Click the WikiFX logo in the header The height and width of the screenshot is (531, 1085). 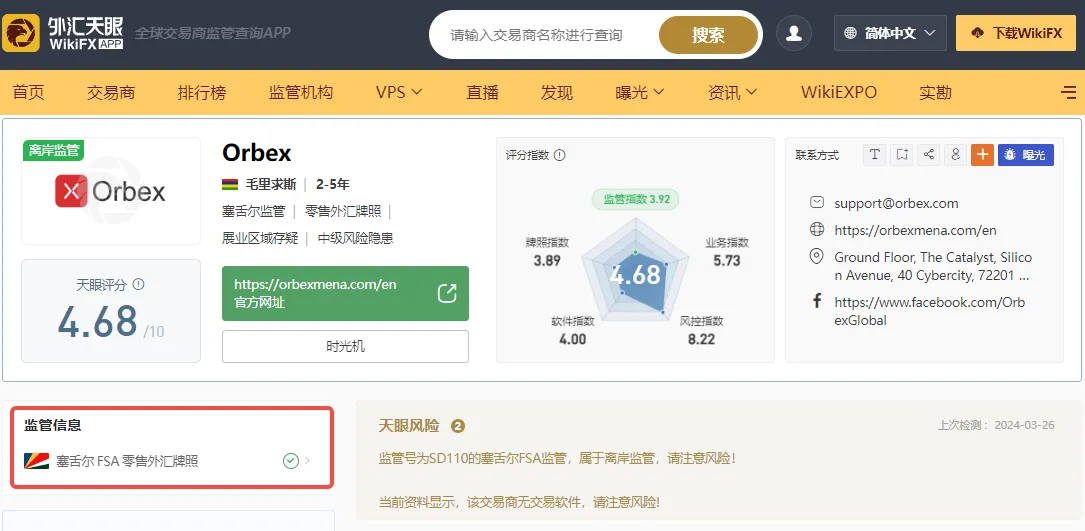63,33
